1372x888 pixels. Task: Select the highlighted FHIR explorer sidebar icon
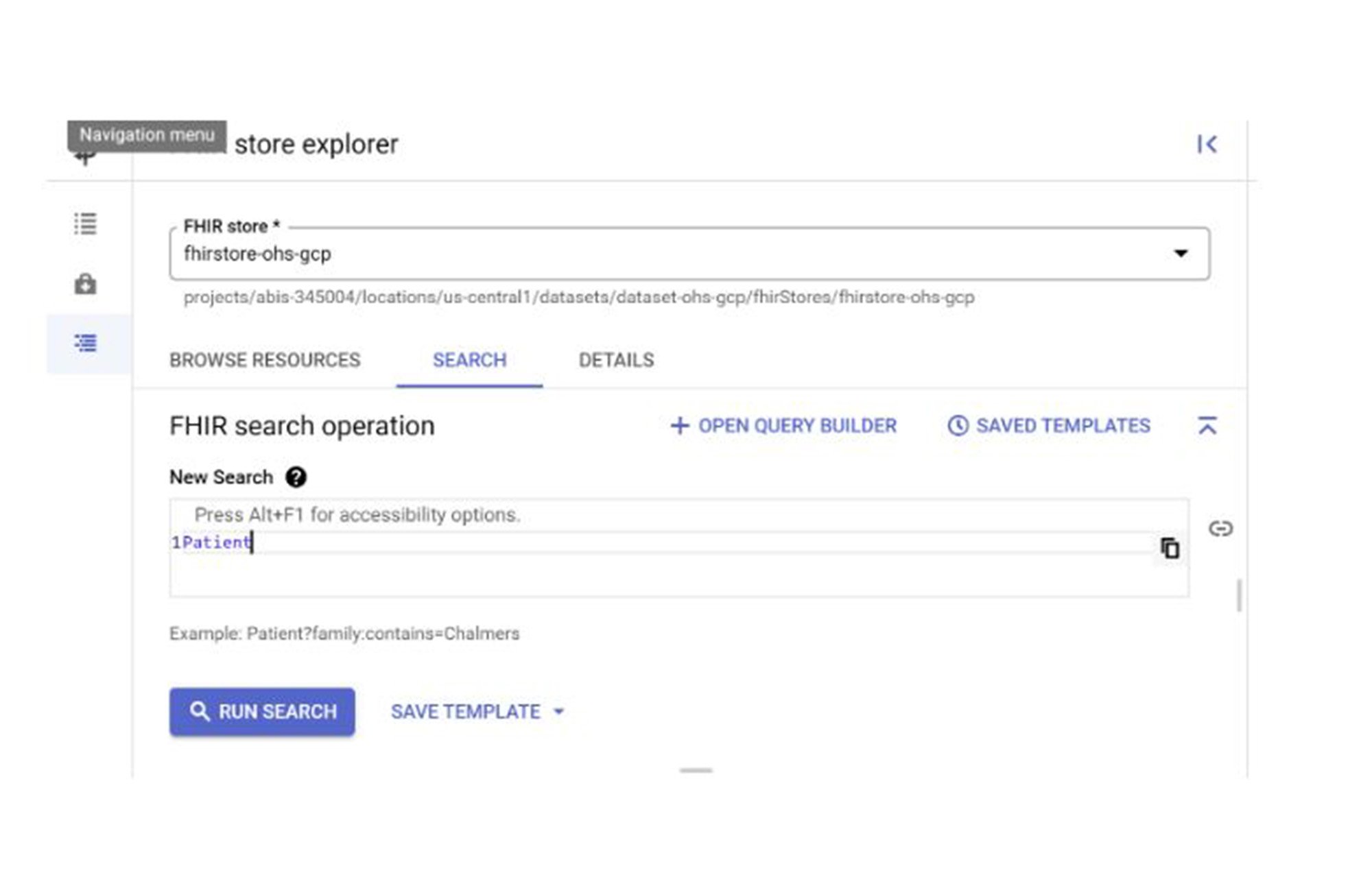(x=86, y=343)
